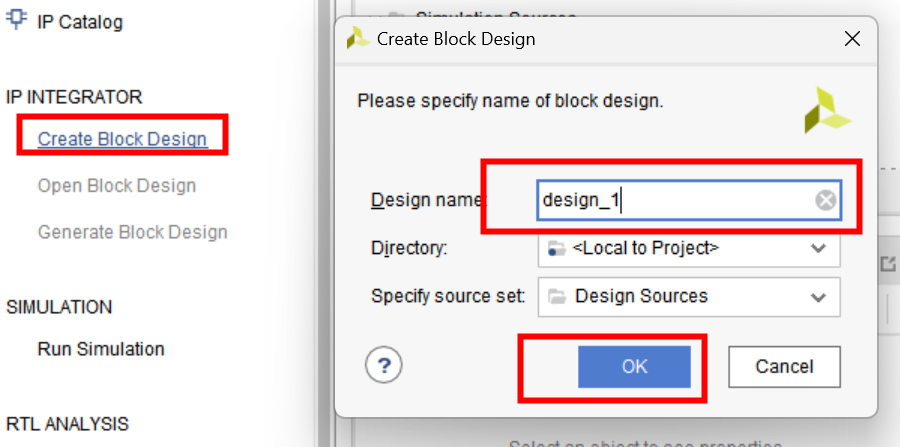Launch Run Simulation from the navigator

tap(101, 349)
